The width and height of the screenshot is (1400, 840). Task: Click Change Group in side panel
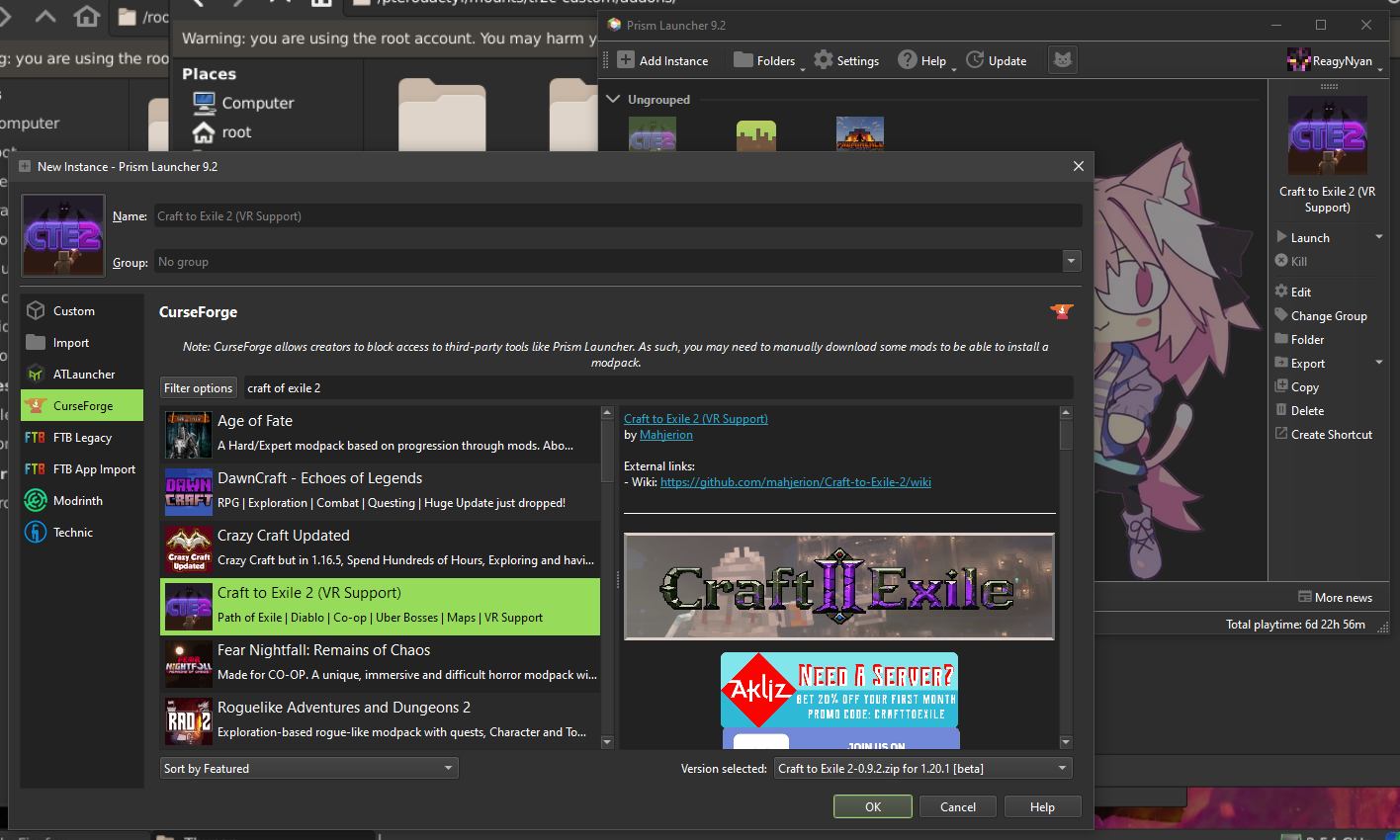coord(1321,315)
